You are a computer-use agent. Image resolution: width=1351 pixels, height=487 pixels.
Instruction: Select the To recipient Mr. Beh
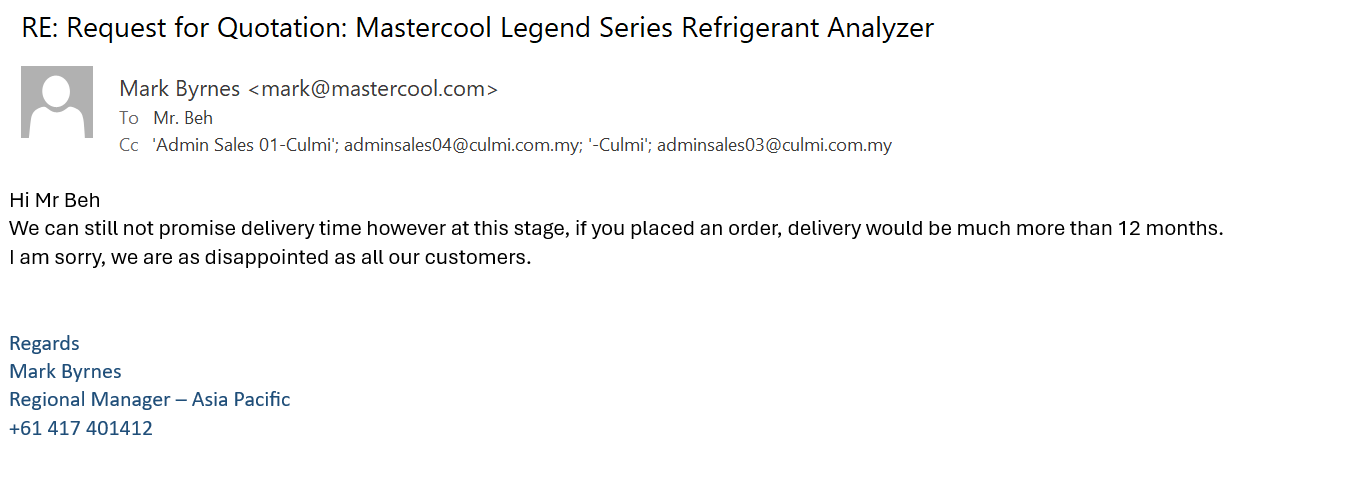tap(183, 118)
